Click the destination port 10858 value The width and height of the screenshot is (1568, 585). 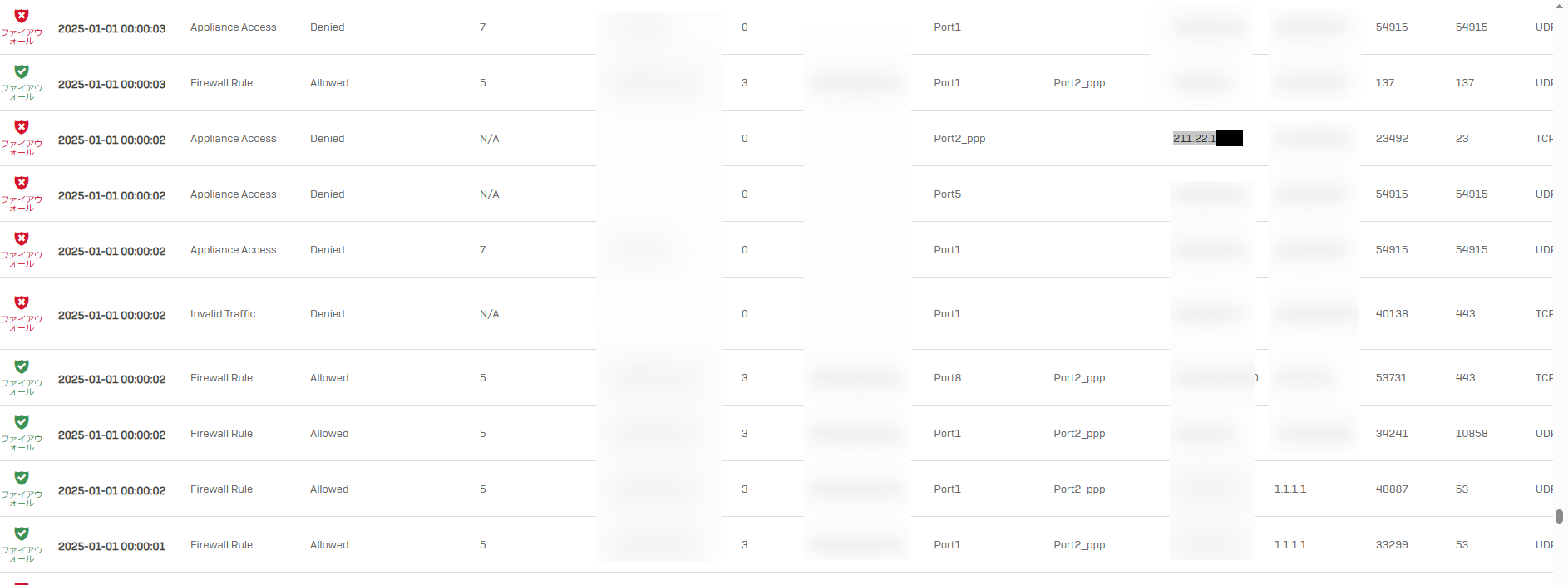[x=1471, y=434]
